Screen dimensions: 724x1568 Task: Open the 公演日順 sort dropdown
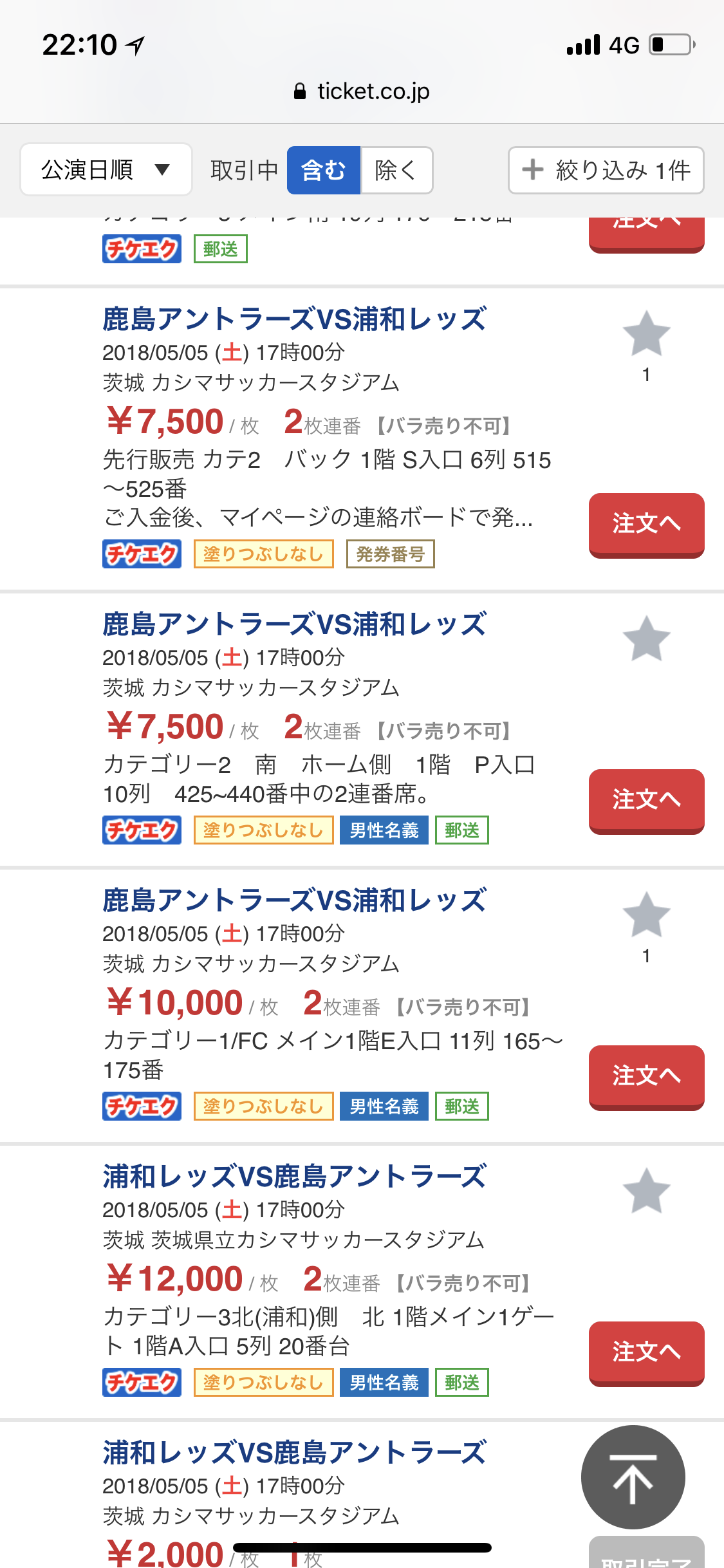(106, 170)
